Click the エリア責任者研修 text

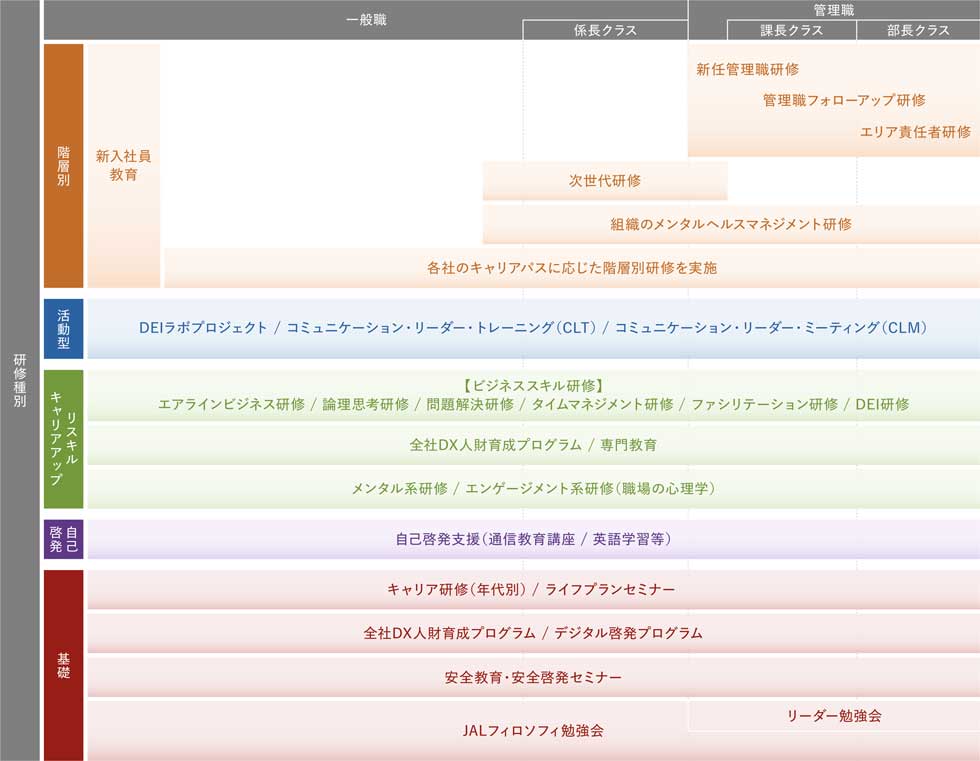click(915, 132)
